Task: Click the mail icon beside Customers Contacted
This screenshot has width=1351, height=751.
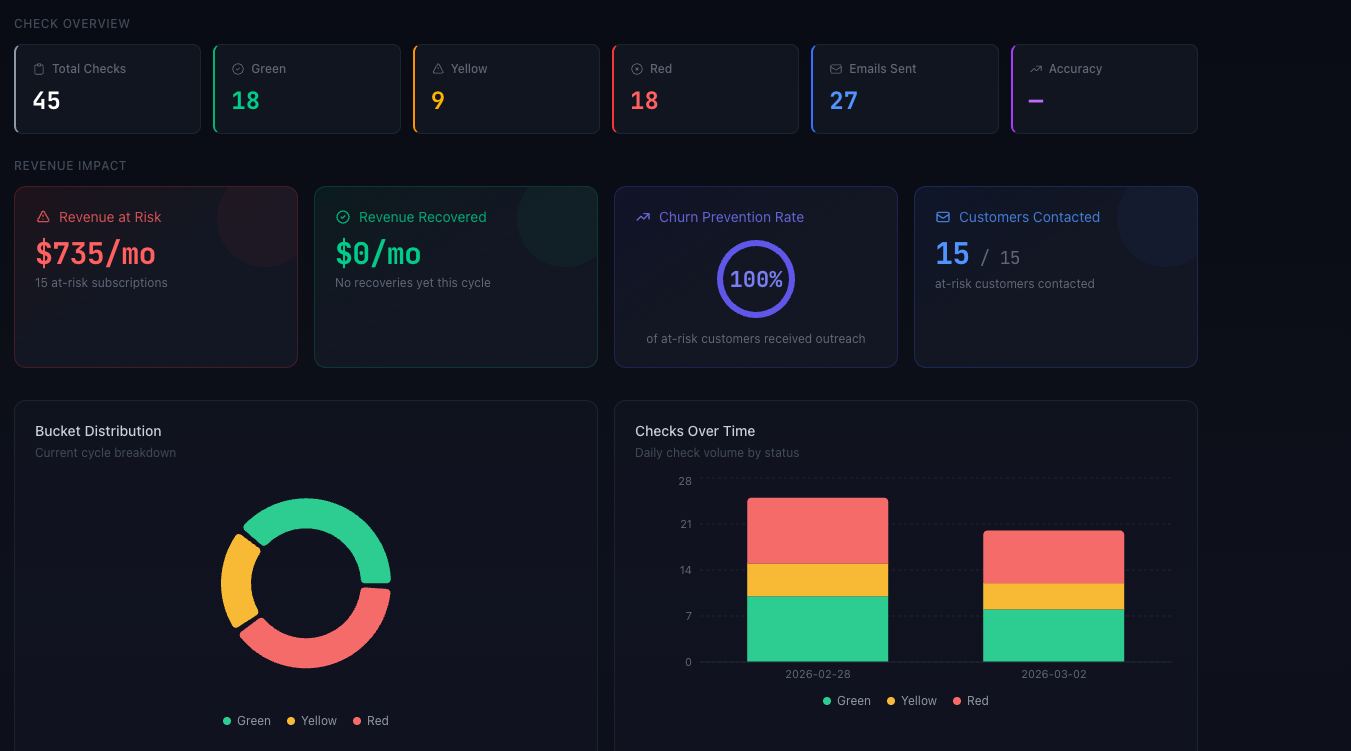Action: [x=941, y=216]
